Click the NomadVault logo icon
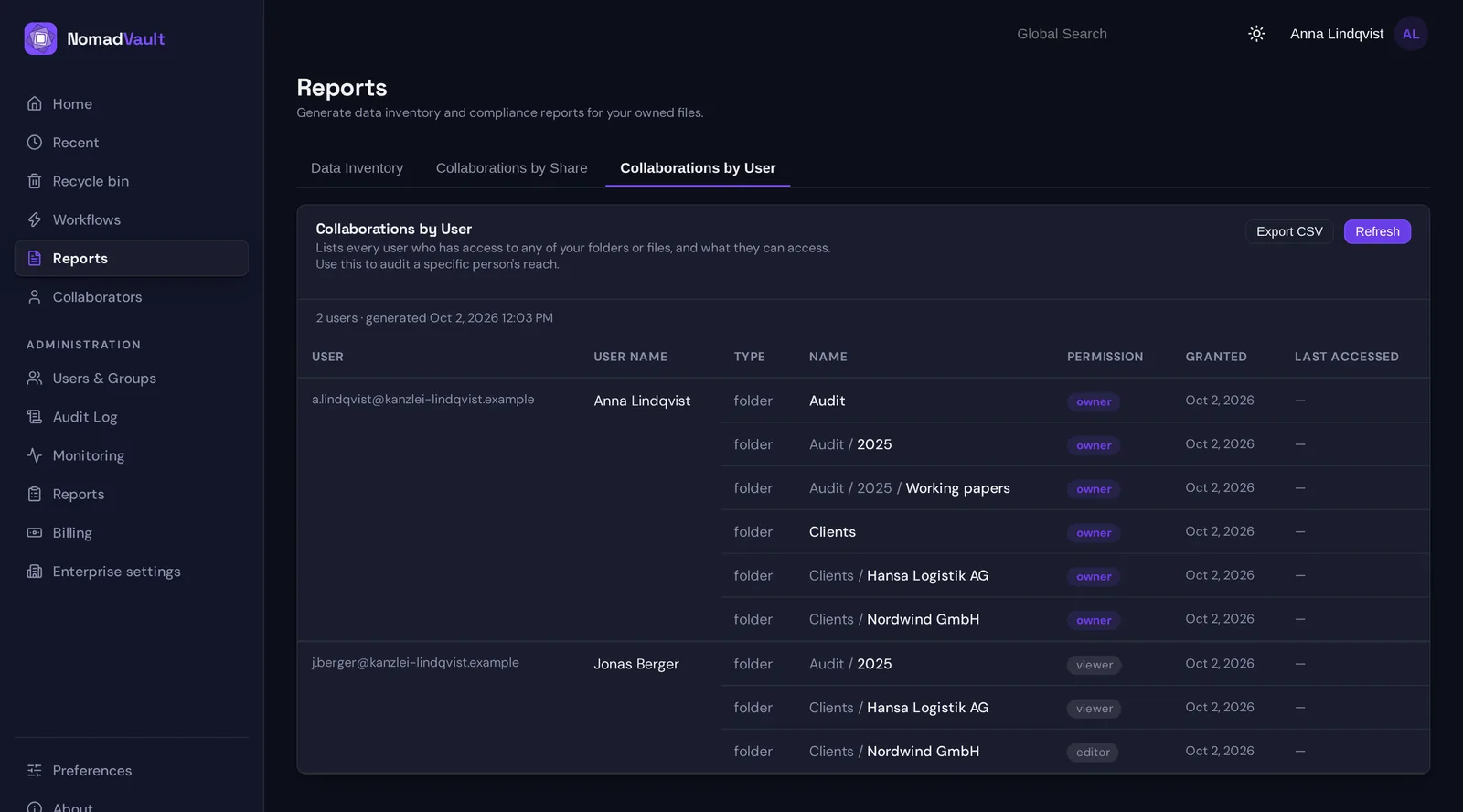Image resolution: width=1463 pixels, height=812 pixels. pyautogui.click(x=40, y=38)
